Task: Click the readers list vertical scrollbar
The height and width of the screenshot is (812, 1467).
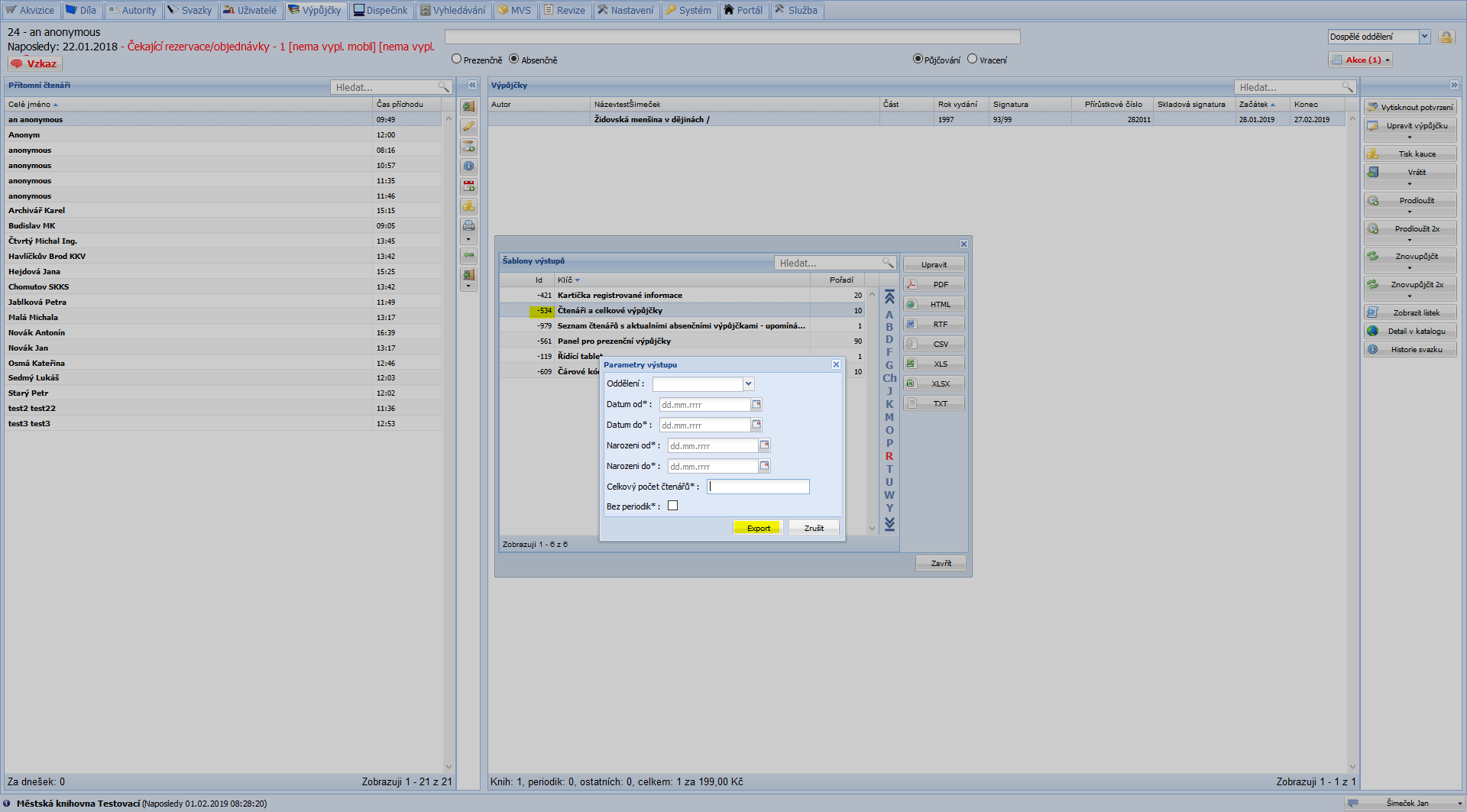Action: (x=449, y=443)
